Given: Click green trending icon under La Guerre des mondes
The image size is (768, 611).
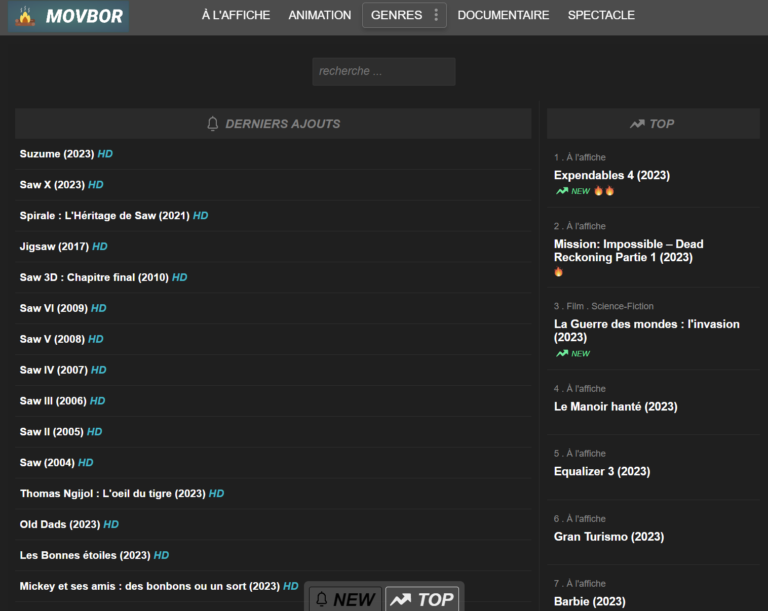Looking at the screenshot, I should [563, 354].
